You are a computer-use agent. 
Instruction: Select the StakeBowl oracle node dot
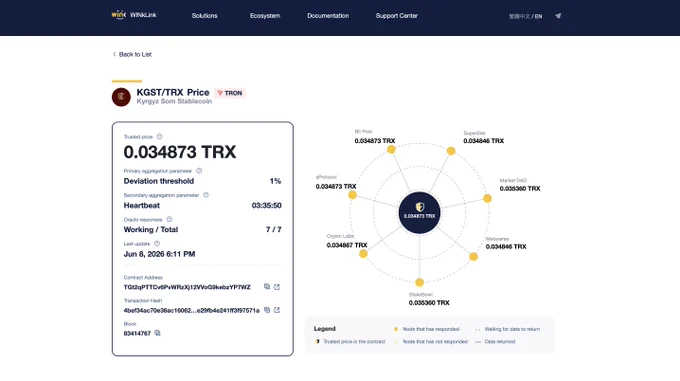coord(419,282)
